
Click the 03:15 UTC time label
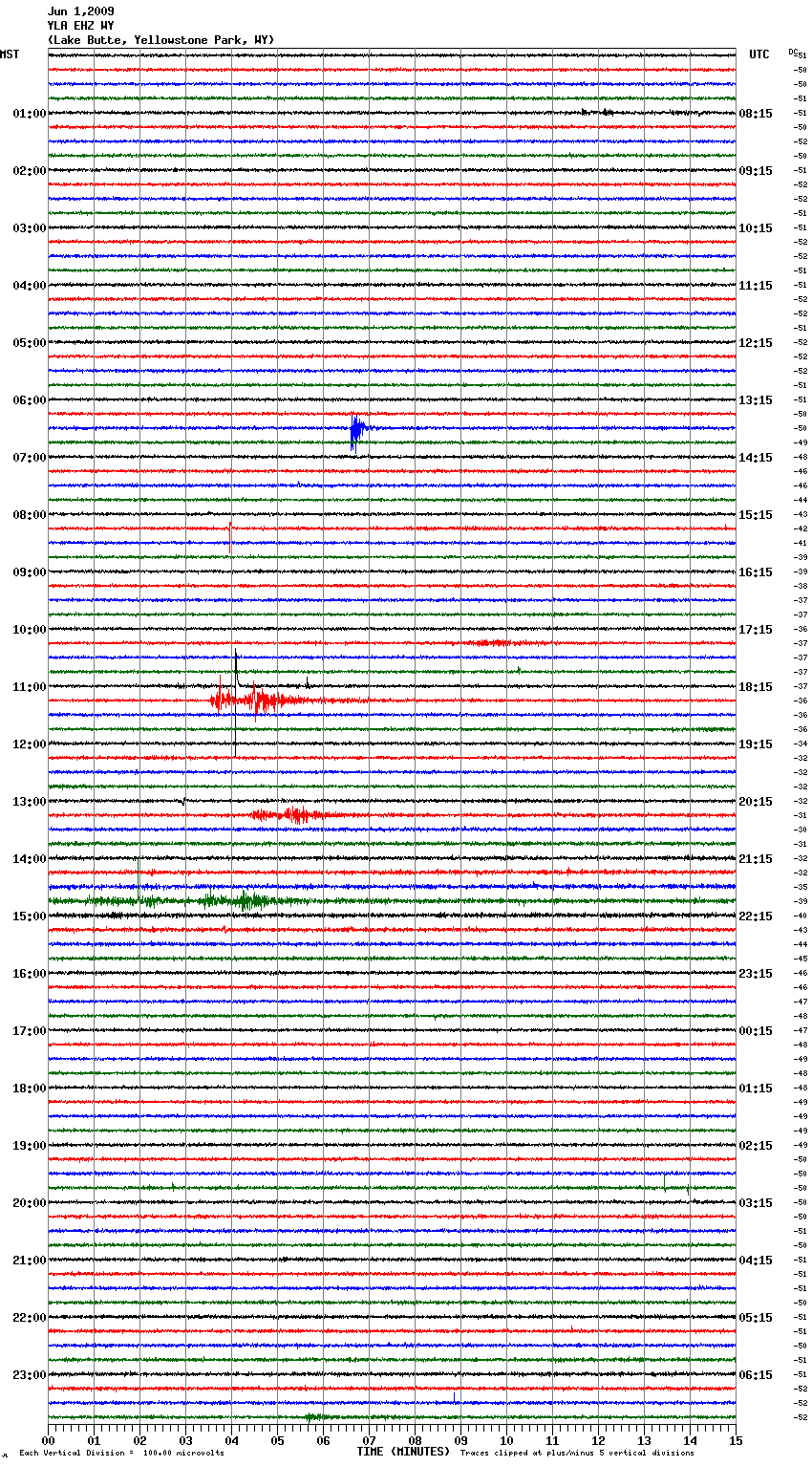pyautogui.click(x=756, y=1203)
